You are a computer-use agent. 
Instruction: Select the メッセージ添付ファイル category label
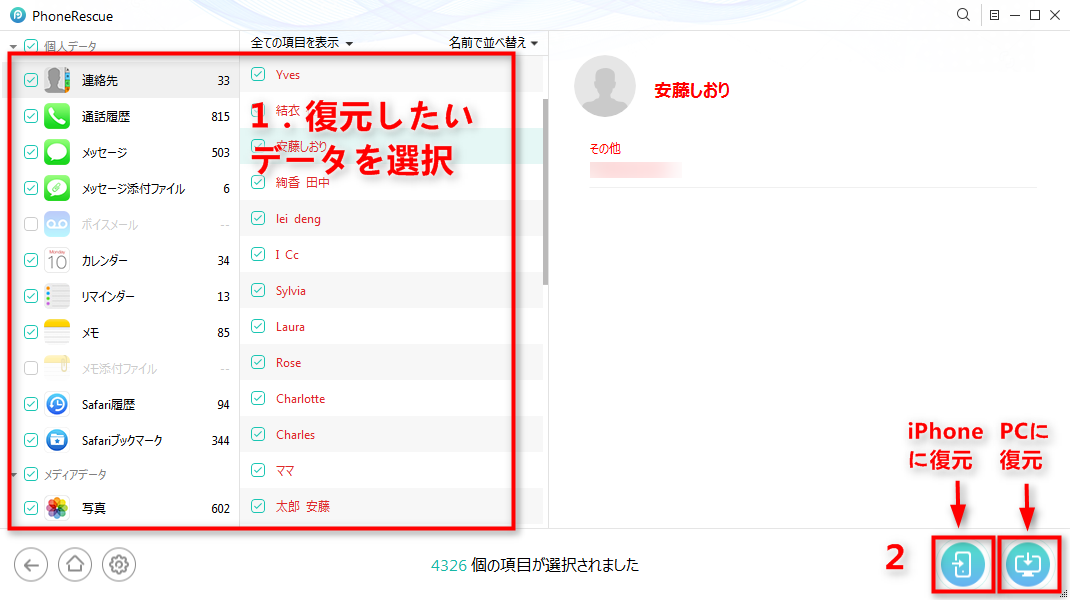click(133, 189)
